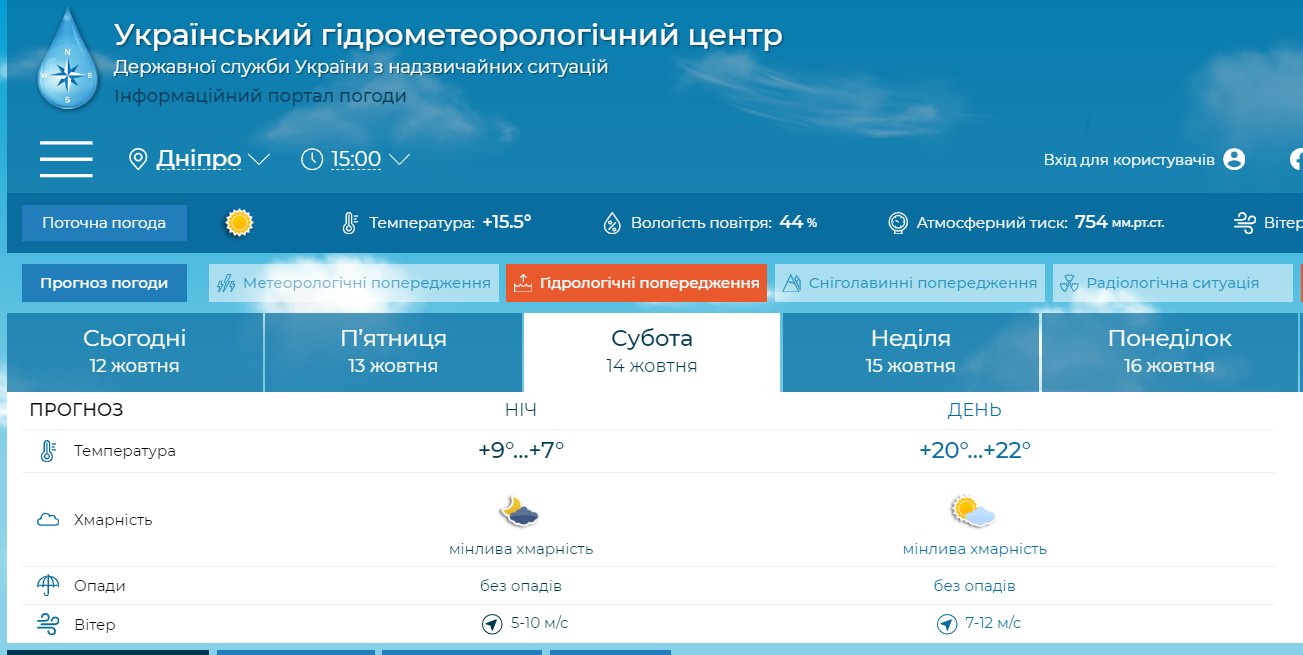Go to the Понеділок 16 жовтня tab

tap(1169, 352)
